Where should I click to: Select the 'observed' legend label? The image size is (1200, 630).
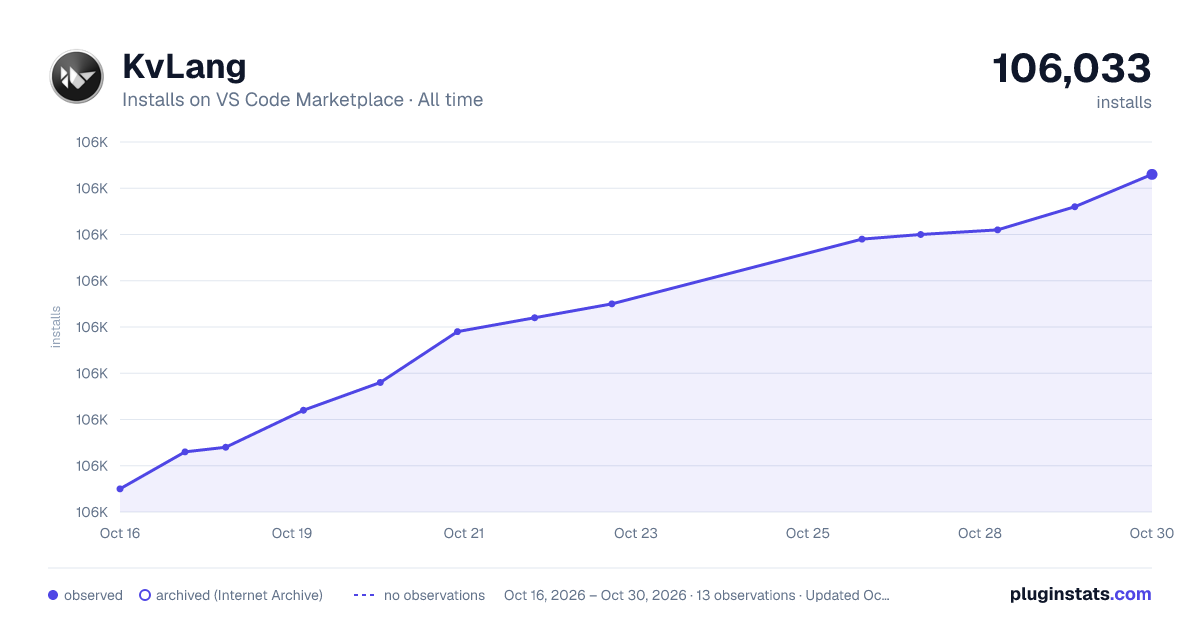[x=93, y=595]
